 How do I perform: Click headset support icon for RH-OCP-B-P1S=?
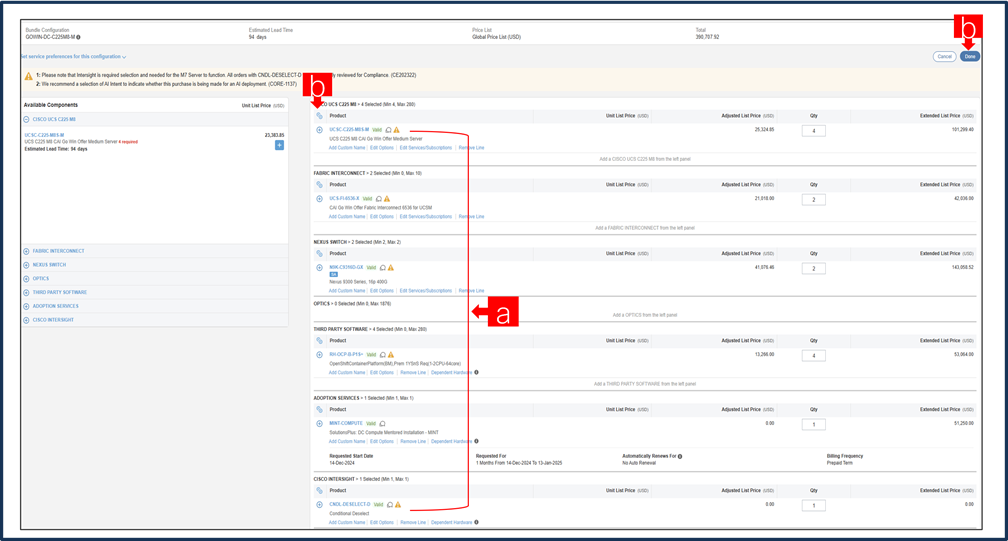tap(382, 355)
